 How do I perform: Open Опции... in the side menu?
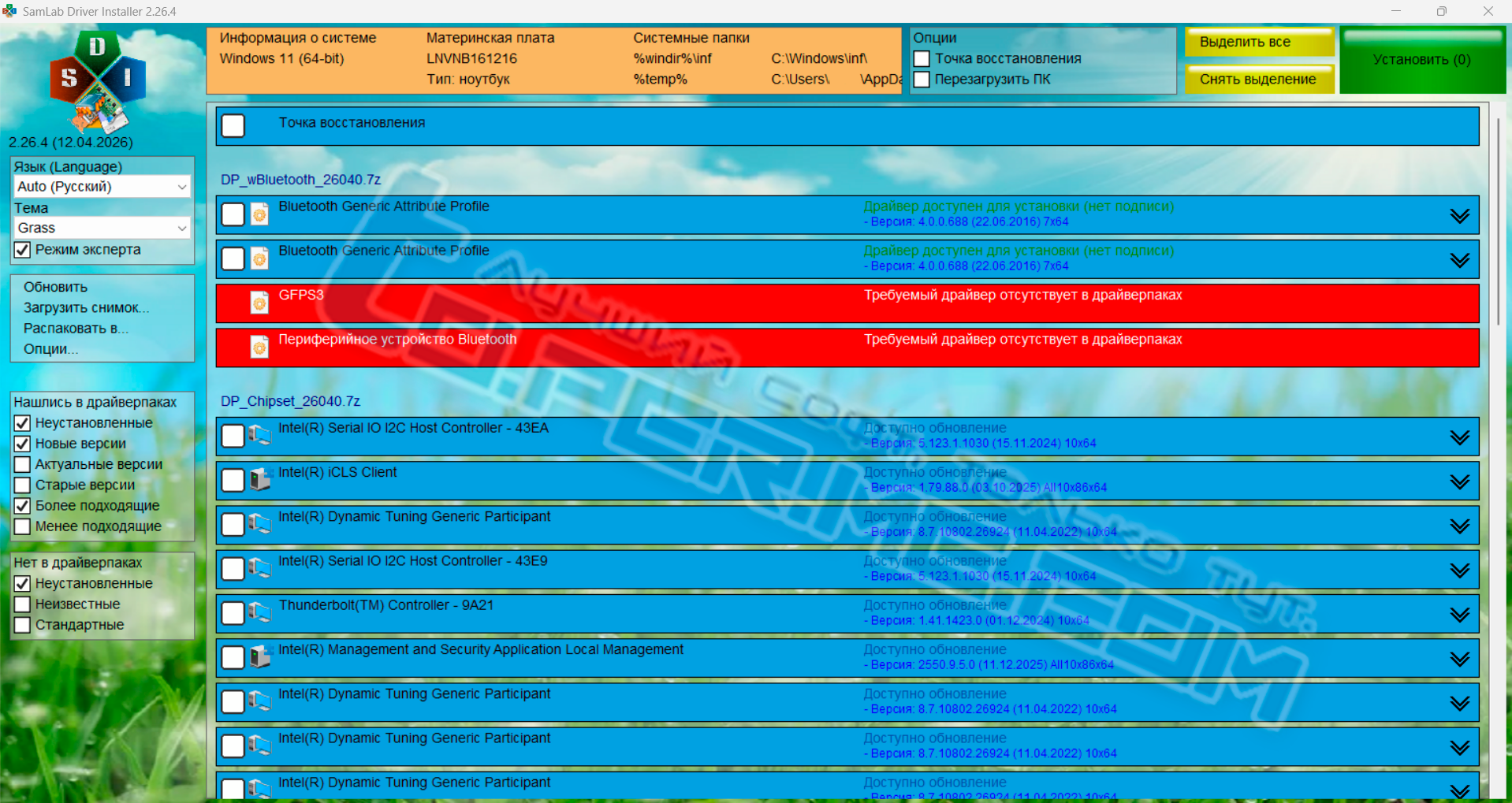click(x=50, y=348)
